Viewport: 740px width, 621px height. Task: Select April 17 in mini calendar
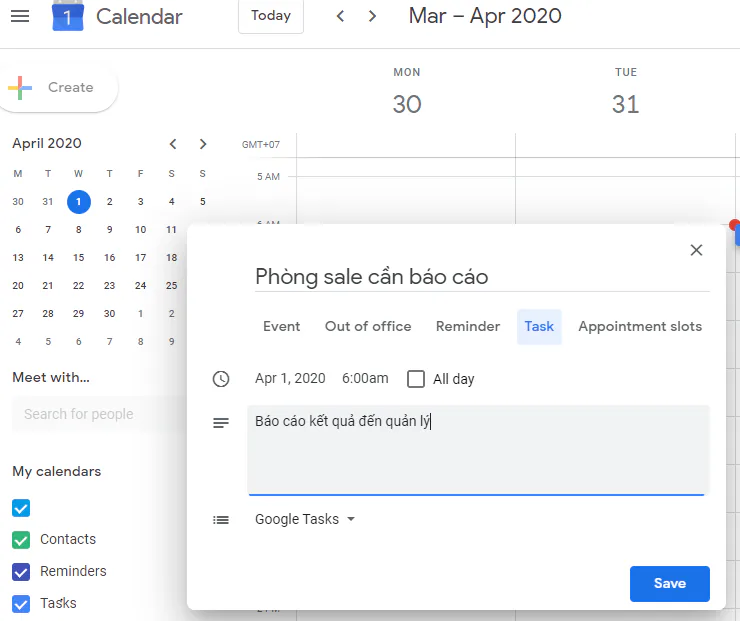(x=141, y=258)
